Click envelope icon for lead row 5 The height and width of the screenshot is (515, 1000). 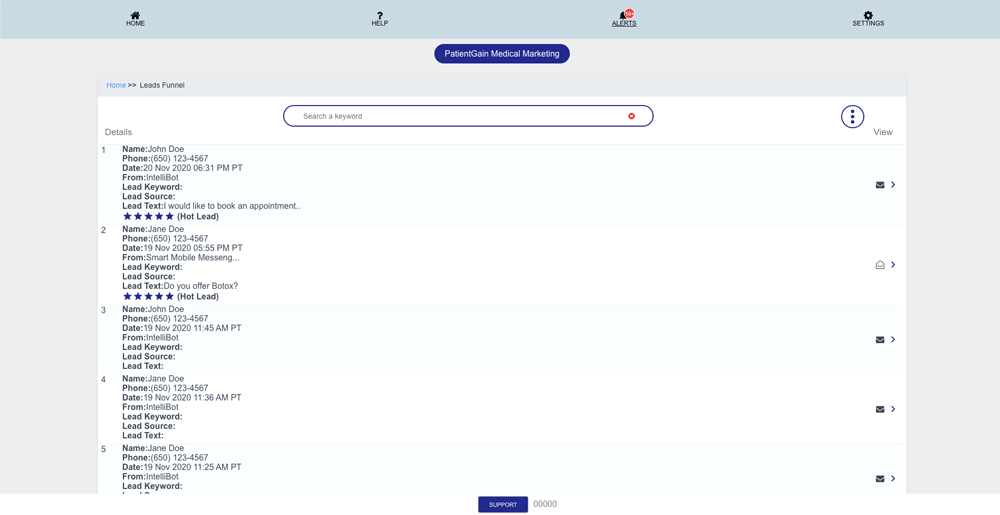pyautogui.click(x=880, y=479)
